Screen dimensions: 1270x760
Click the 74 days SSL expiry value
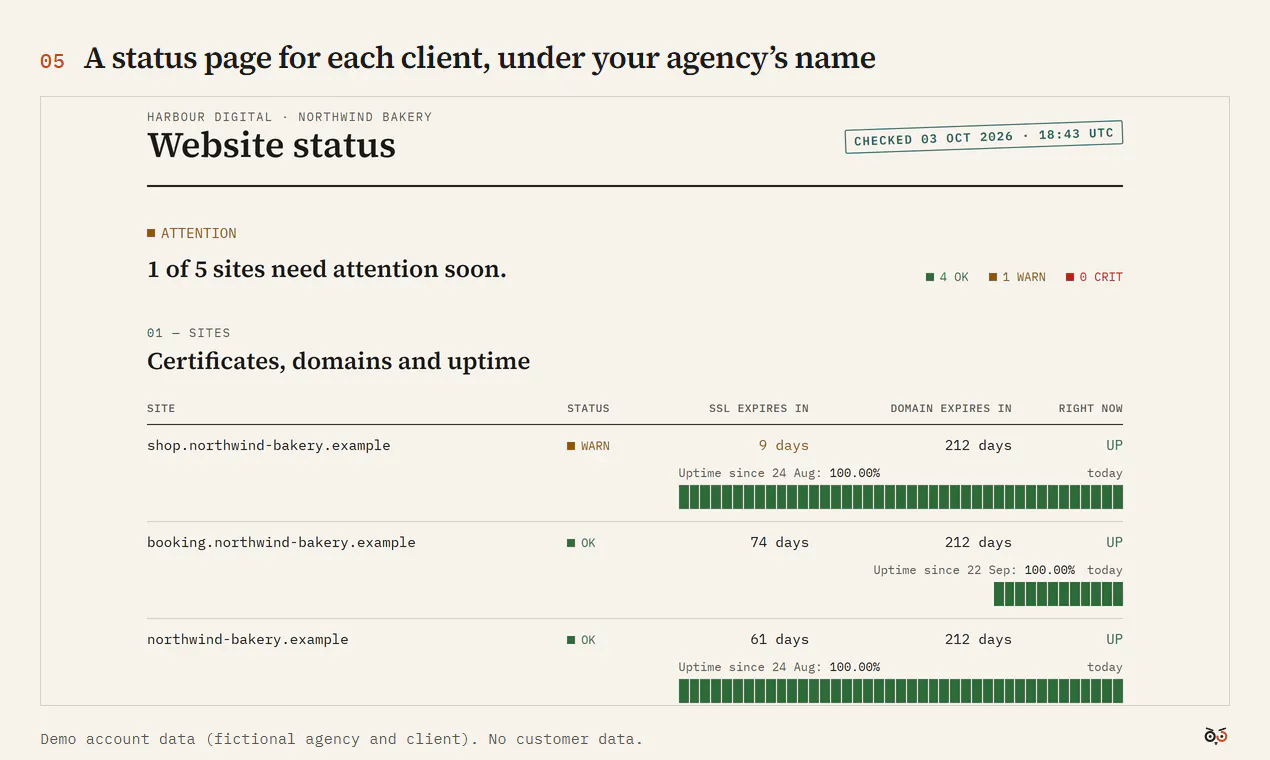click(780, 542)
